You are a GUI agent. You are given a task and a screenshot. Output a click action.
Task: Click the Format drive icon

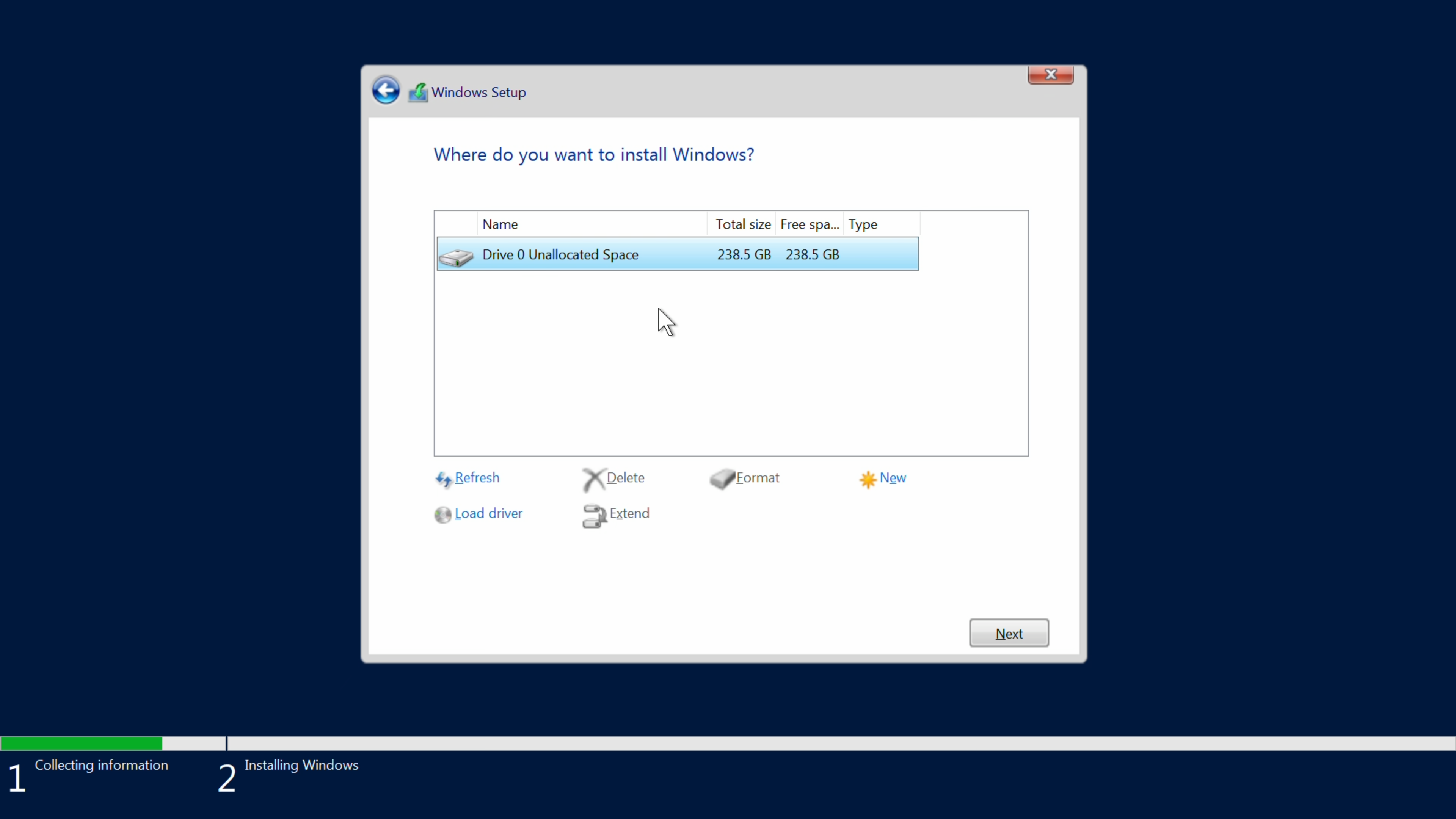722,479
